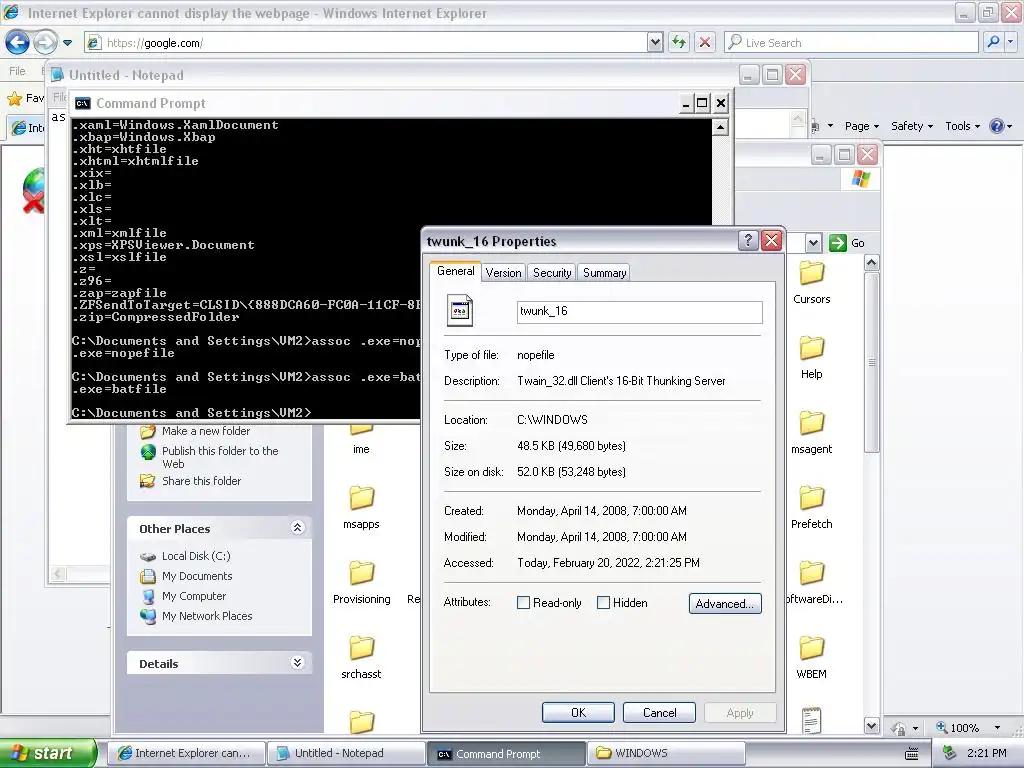Screen dimensions: 1024x768
Task: Click the system tray network icon
Action: 950,754
